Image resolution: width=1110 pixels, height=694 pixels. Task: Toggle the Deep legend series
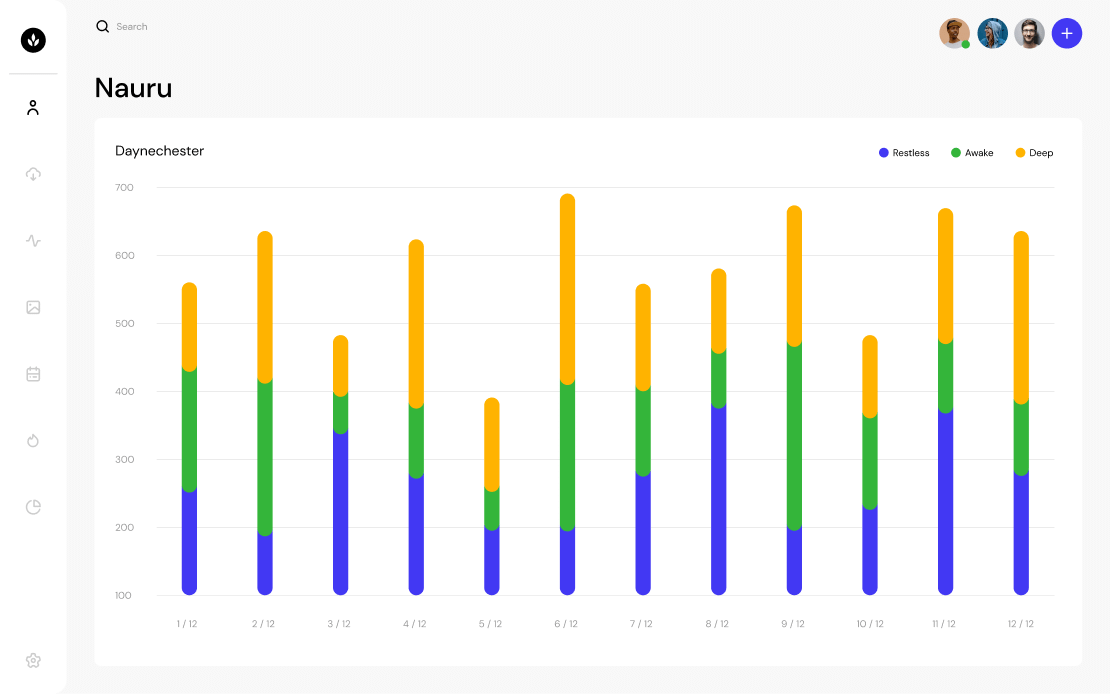(1034, 153)
